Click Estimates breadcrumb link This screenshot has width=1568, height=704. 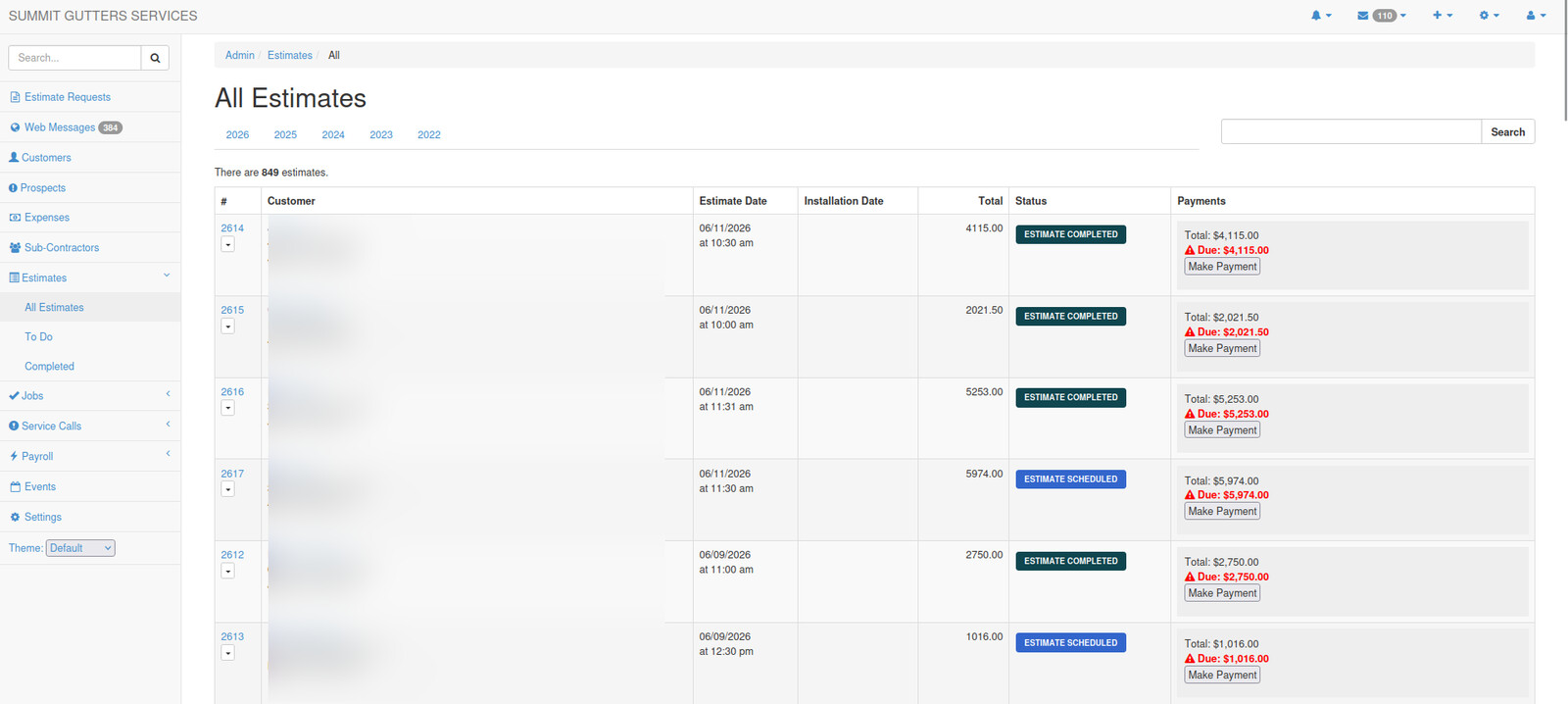(290, 56)
